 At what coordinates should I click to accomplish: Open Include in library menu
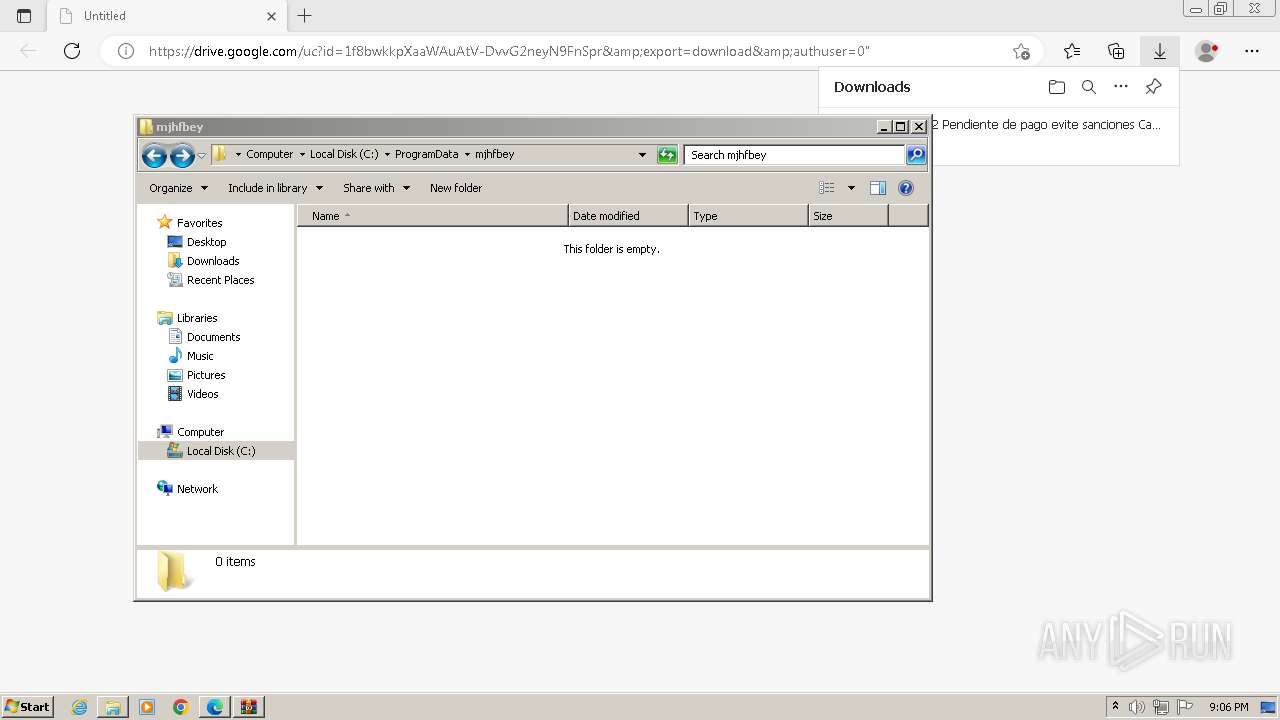[275, 188]
